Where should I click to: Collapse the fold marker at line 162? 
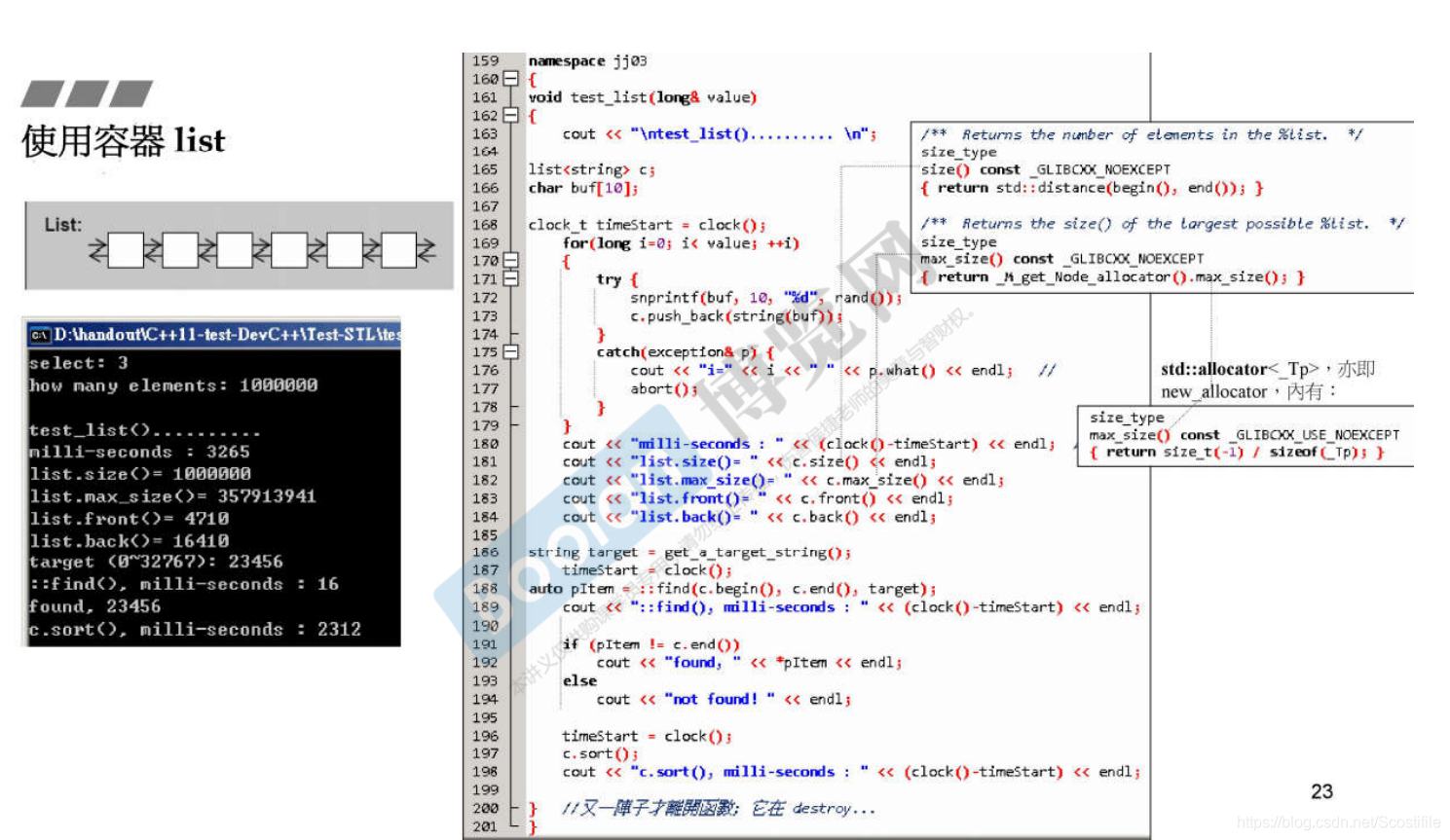coord(510,115)
